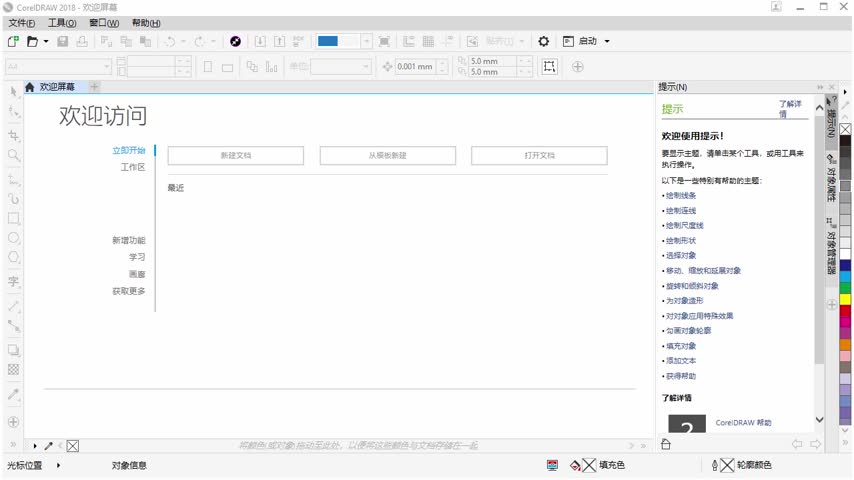Expand the document palette flyout arrow
Image resolution: width=854 pixels, height=480 pixels.
coord(35,446)
